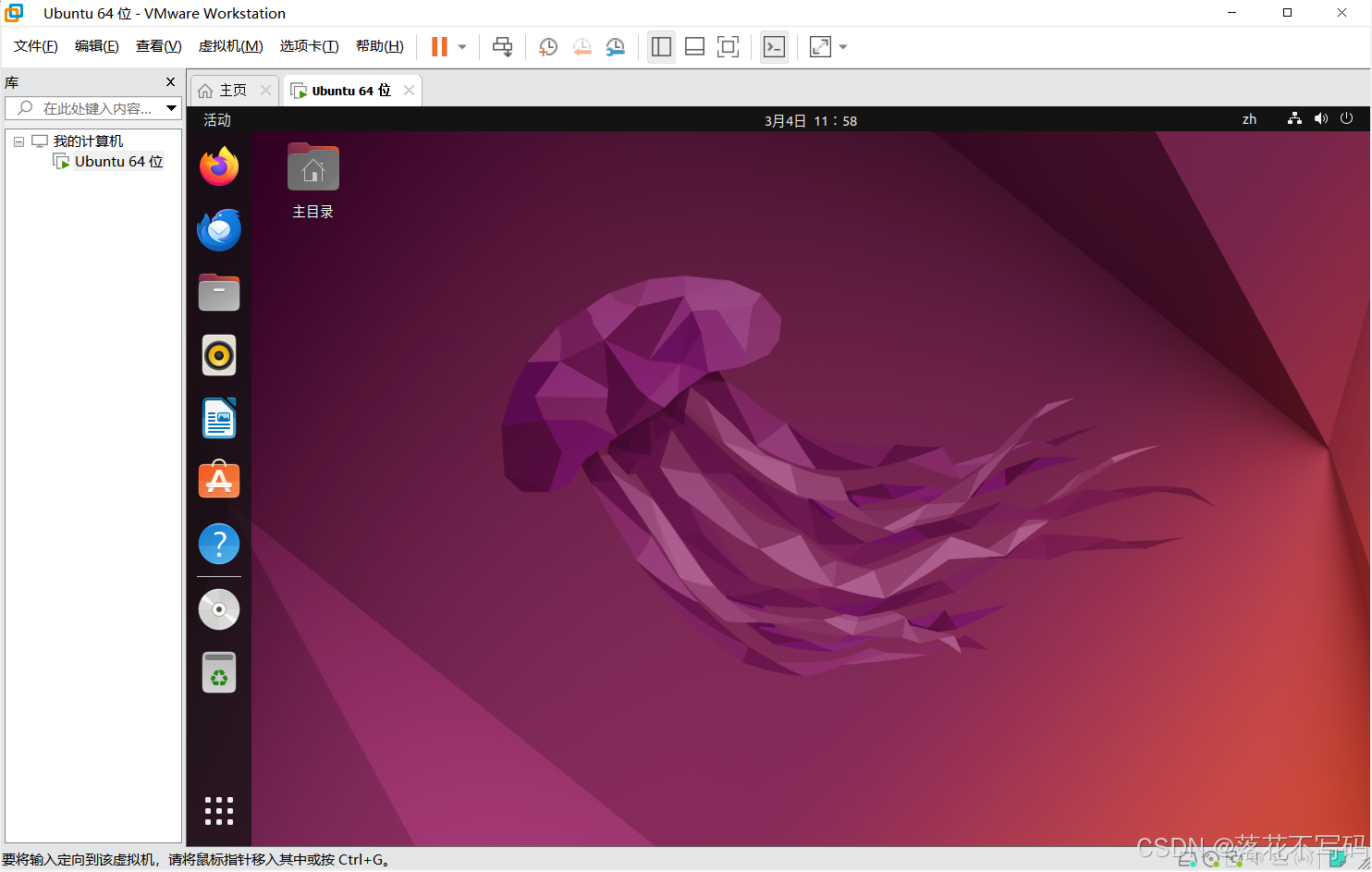Click the VMware Workstation title bar icon
The image size is (1372, 872).
click(x=14, y=13)
